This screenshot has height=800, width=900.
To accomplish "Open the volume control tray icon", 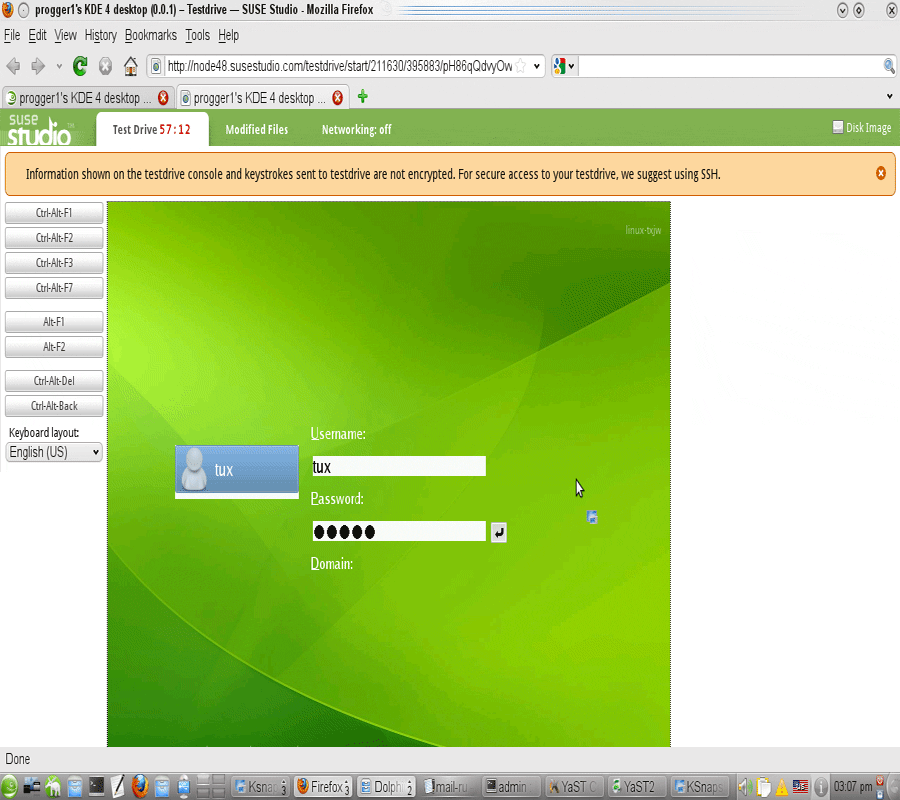I will pyautogui.click(x=745, y=786).
